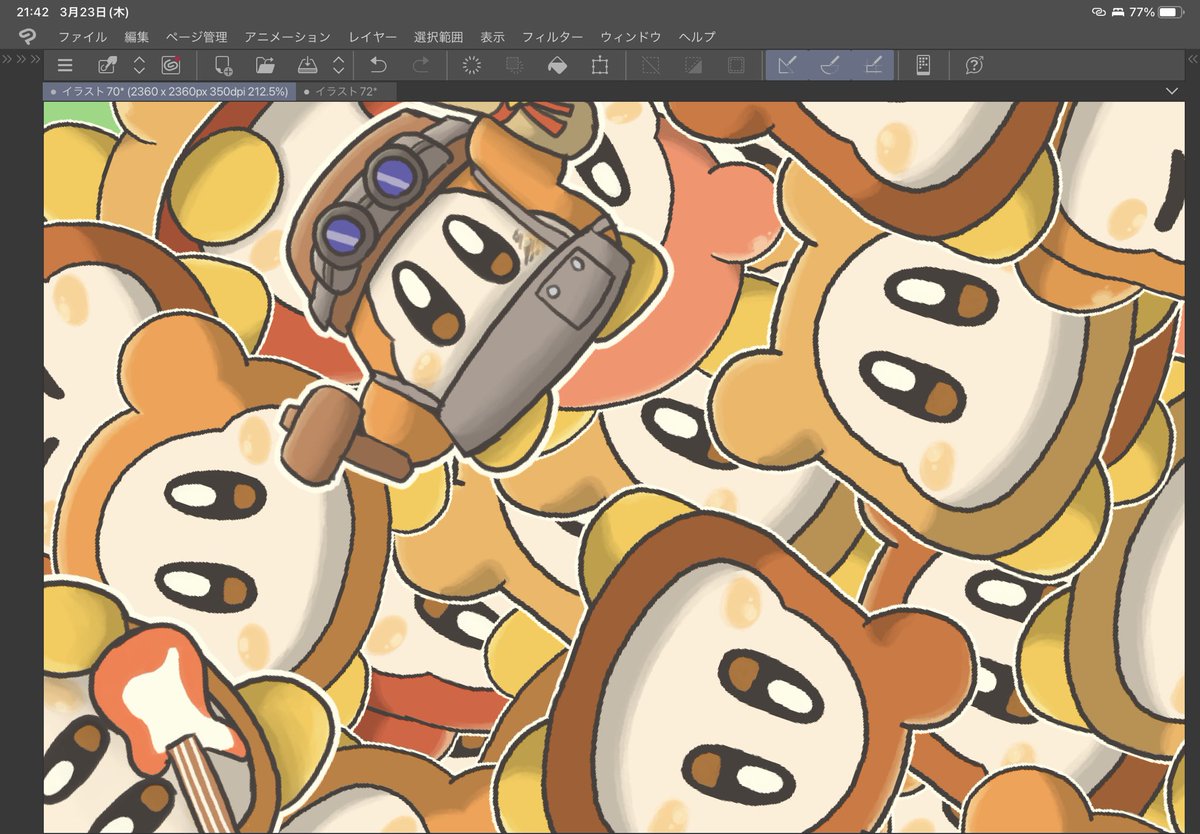This screenshot has height=834, width=1200.
Task: Expand the collapsed left palette dock arrows
Action: click(x=20, y=60)
